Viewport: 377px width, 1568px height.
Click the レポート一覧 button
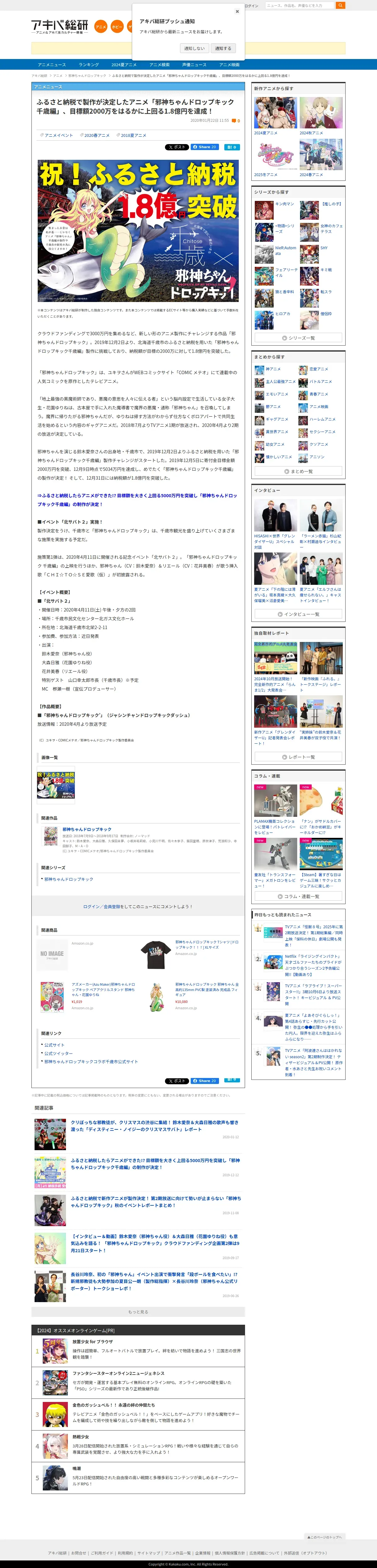[298, 757]
